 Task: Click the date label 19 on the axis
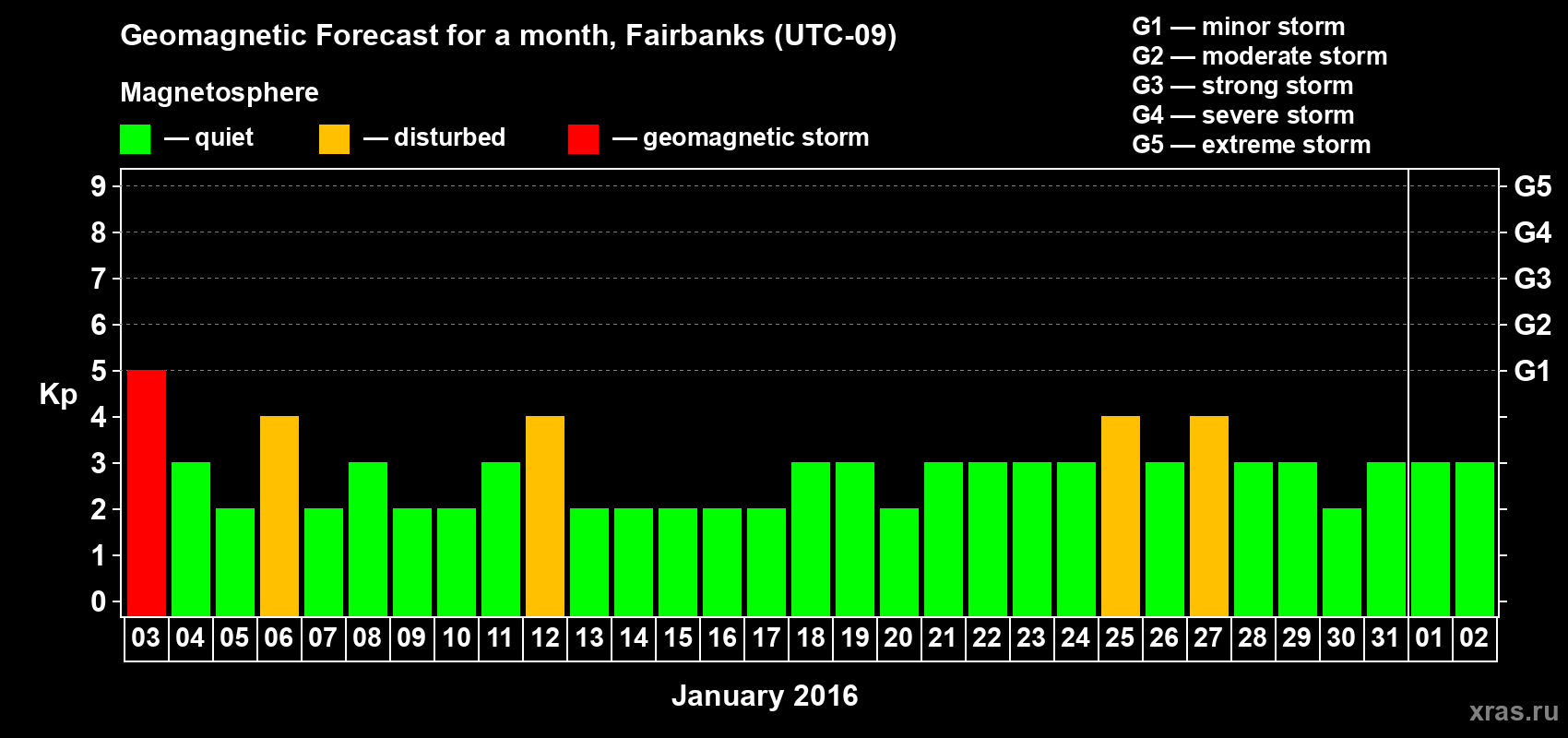tap(854, 637)
